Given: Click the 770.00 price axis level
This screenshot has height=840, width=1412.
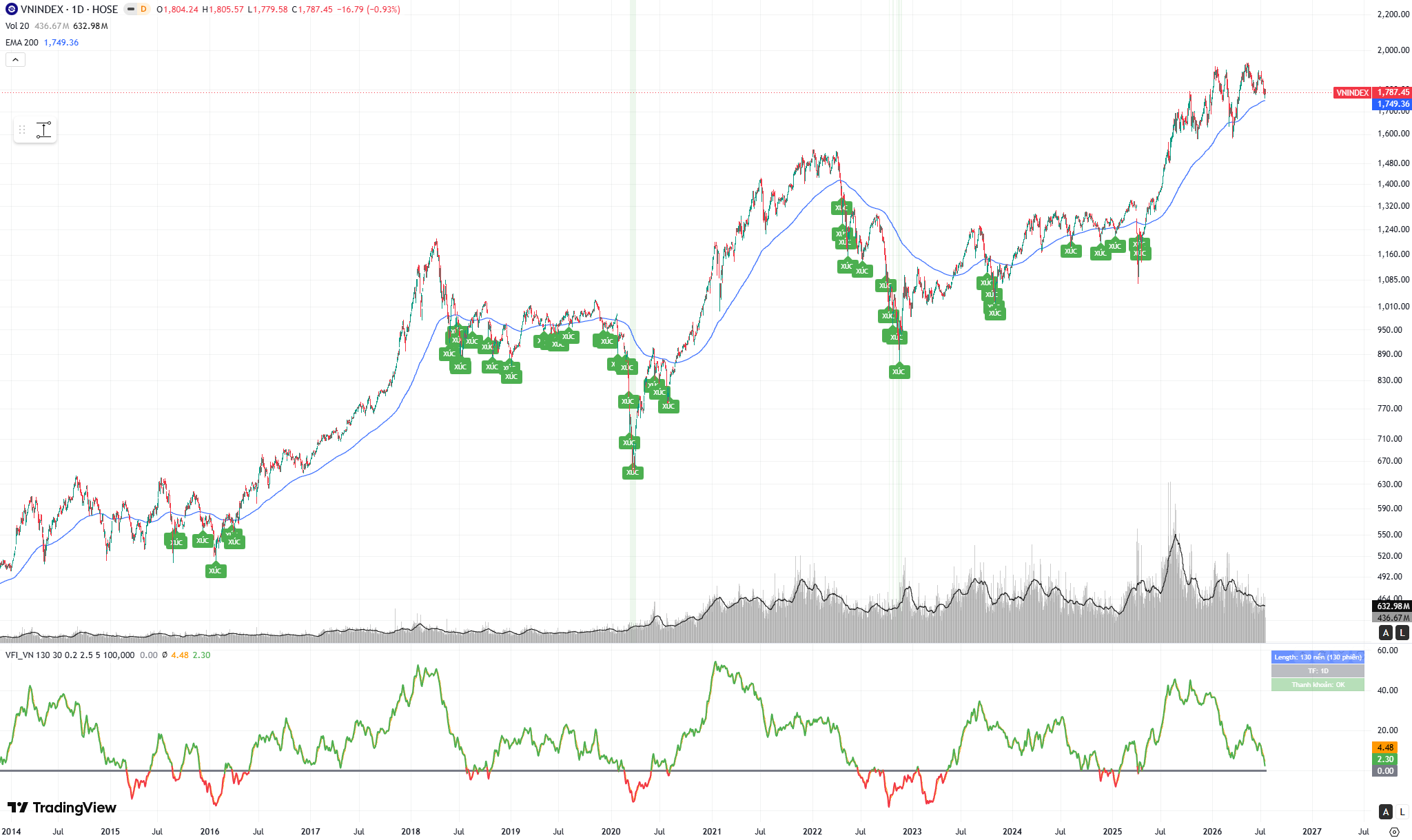Looking at the screenshot, I should click(x=1390, y=409).
